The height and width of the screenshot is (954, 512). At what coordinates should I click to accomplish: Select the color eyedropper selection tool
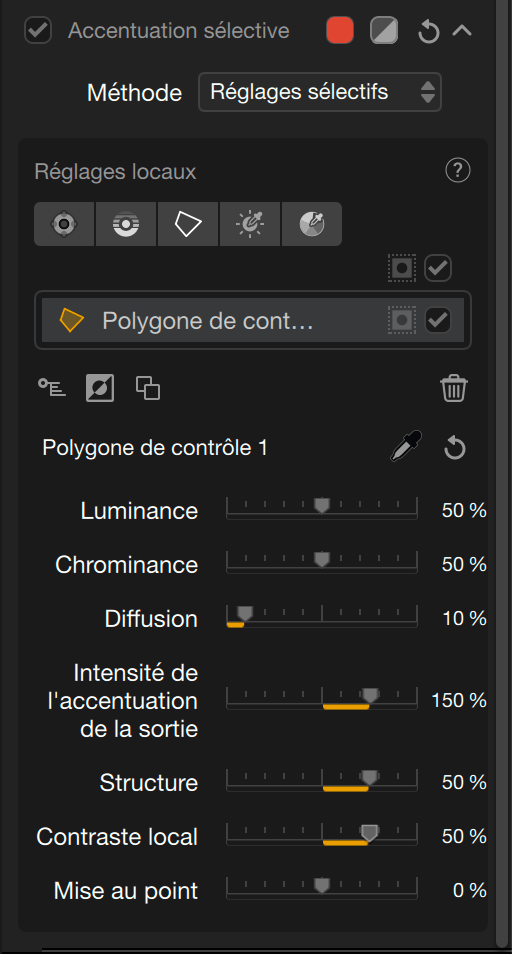coord(312,224)
